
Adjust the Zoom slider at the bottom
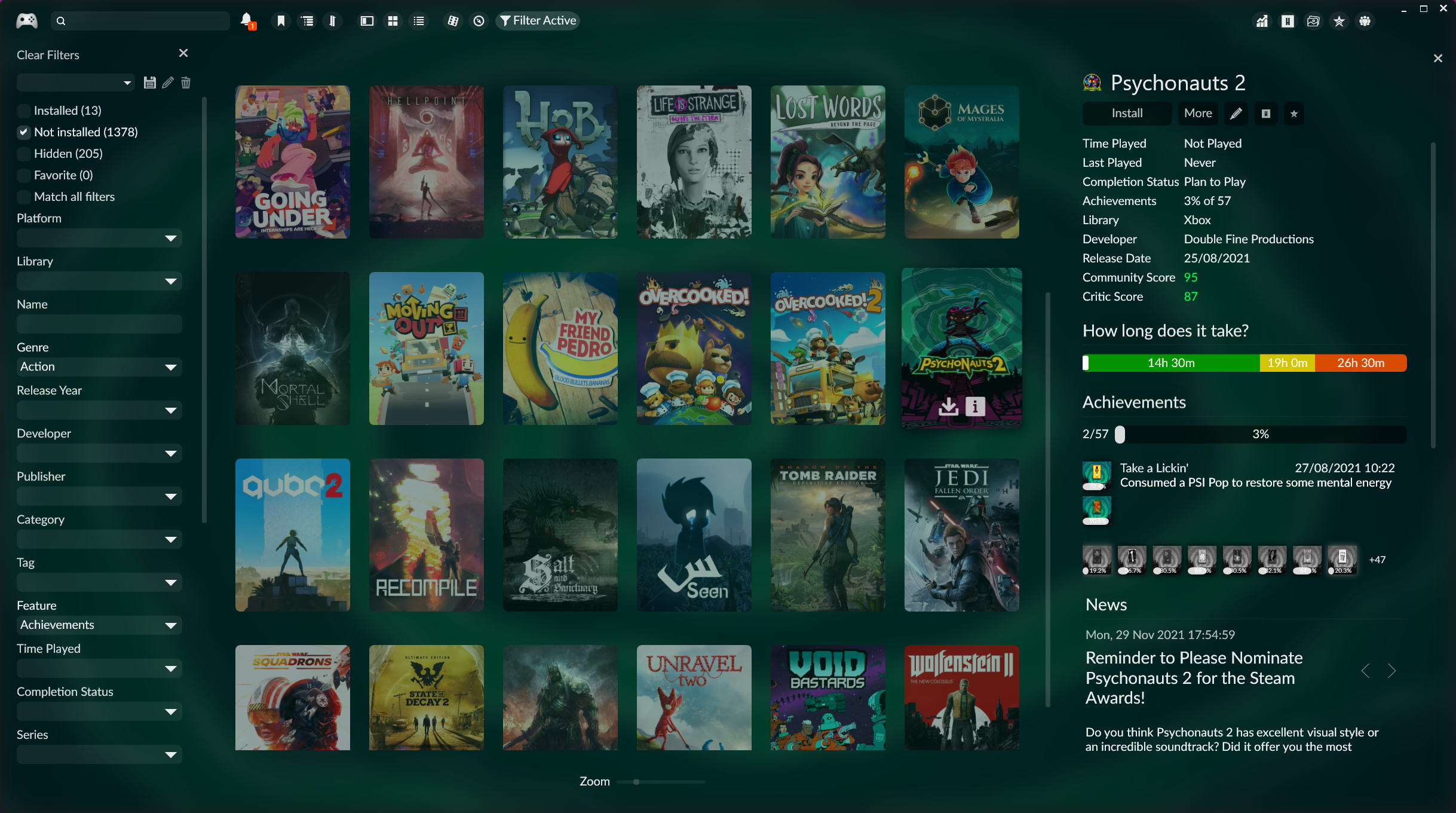tap(637, 782)
